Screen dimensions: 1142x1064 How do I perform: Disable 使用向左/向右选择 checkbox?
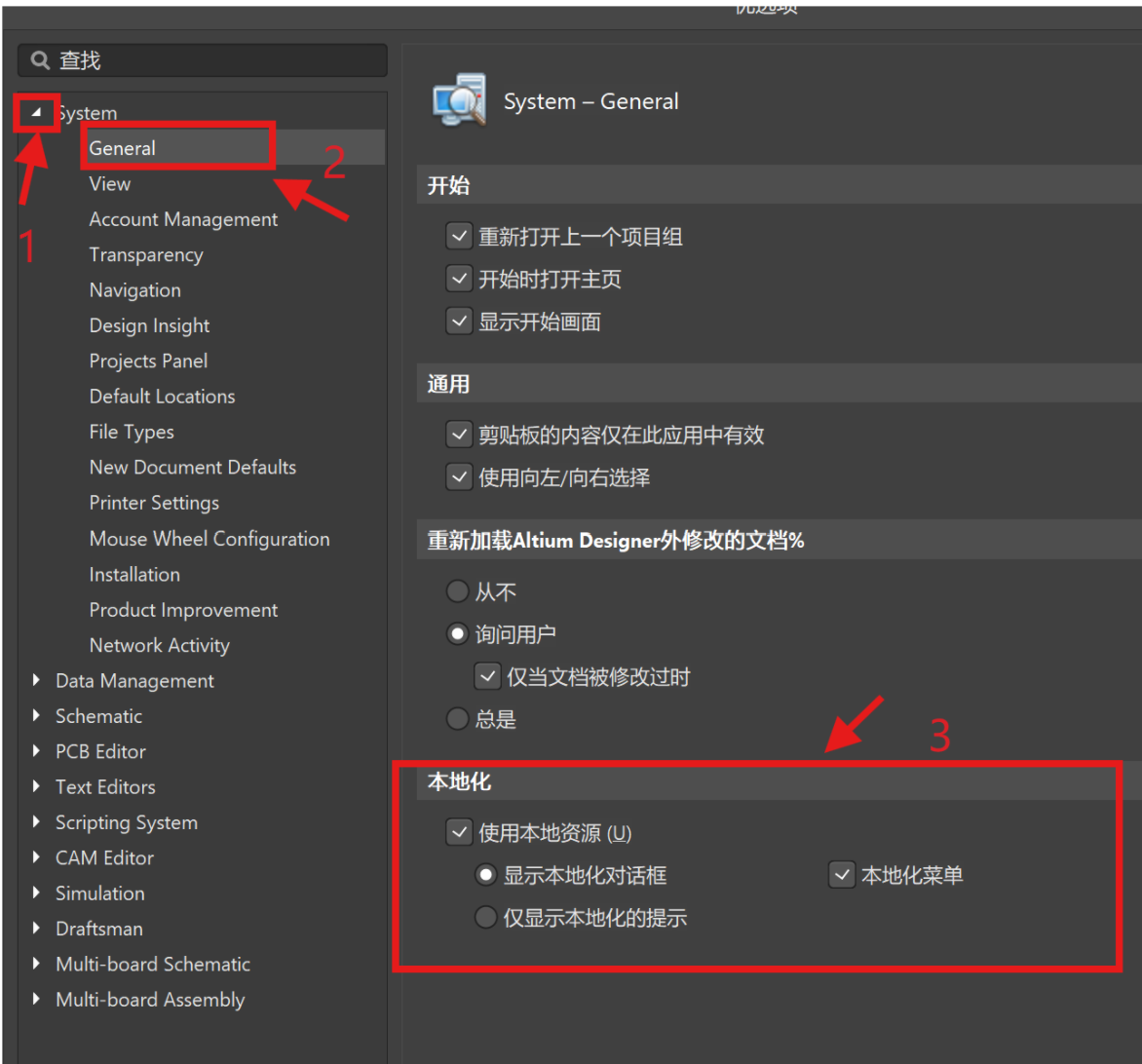click(459, 476)
